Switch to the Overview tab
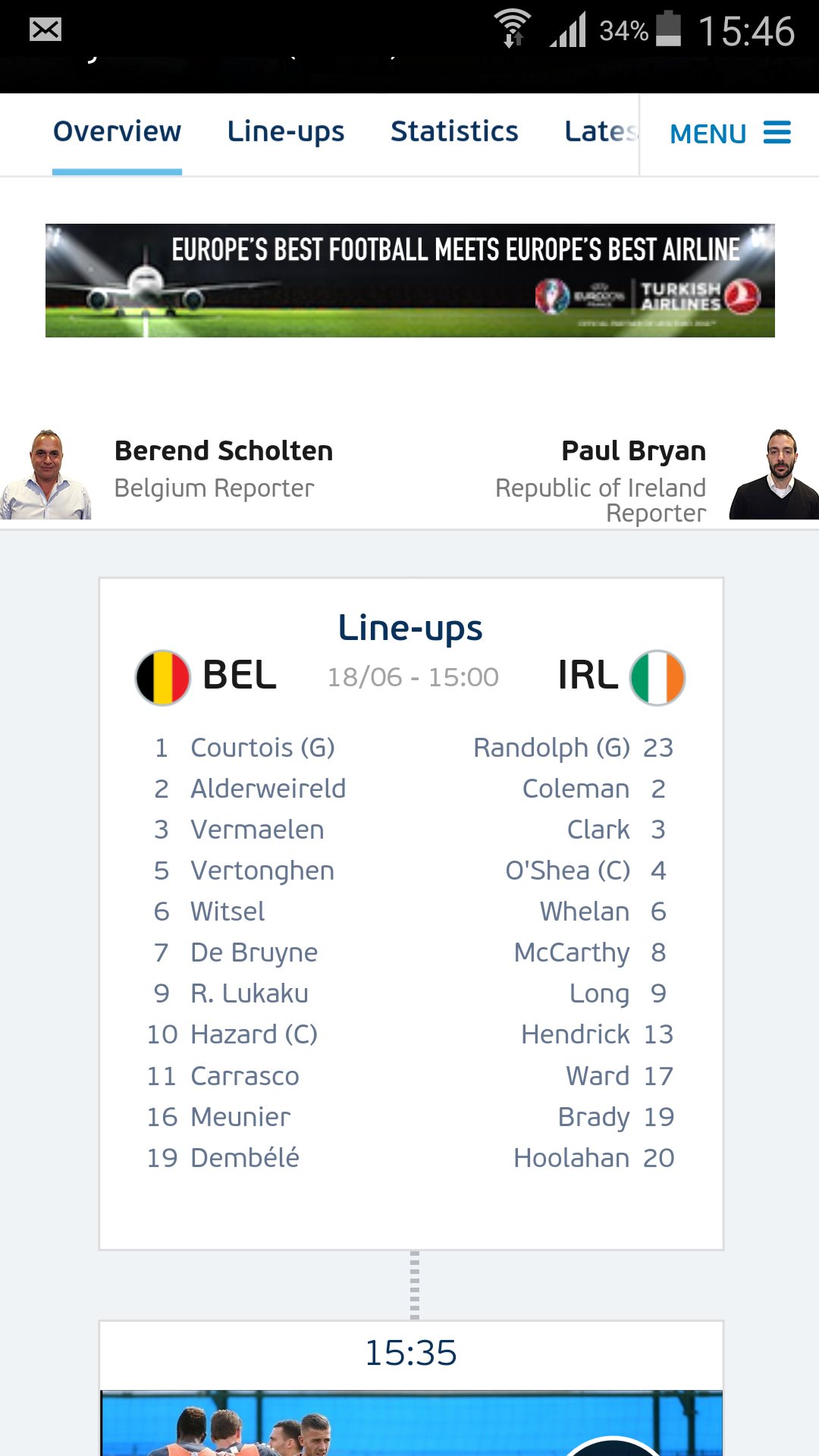 tap(118, 132)
